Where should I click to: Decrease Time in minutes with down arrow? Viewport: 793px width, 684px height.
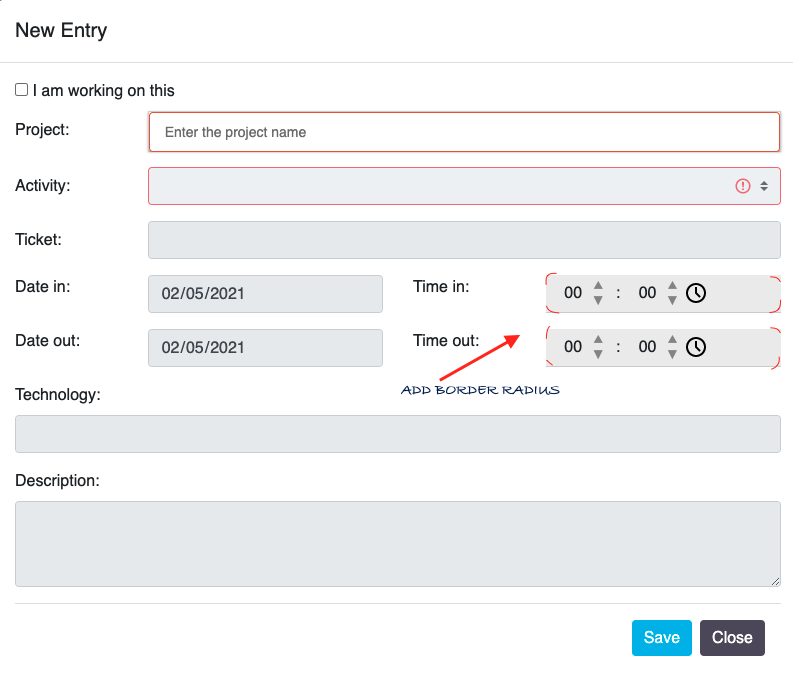click(672, 301)
